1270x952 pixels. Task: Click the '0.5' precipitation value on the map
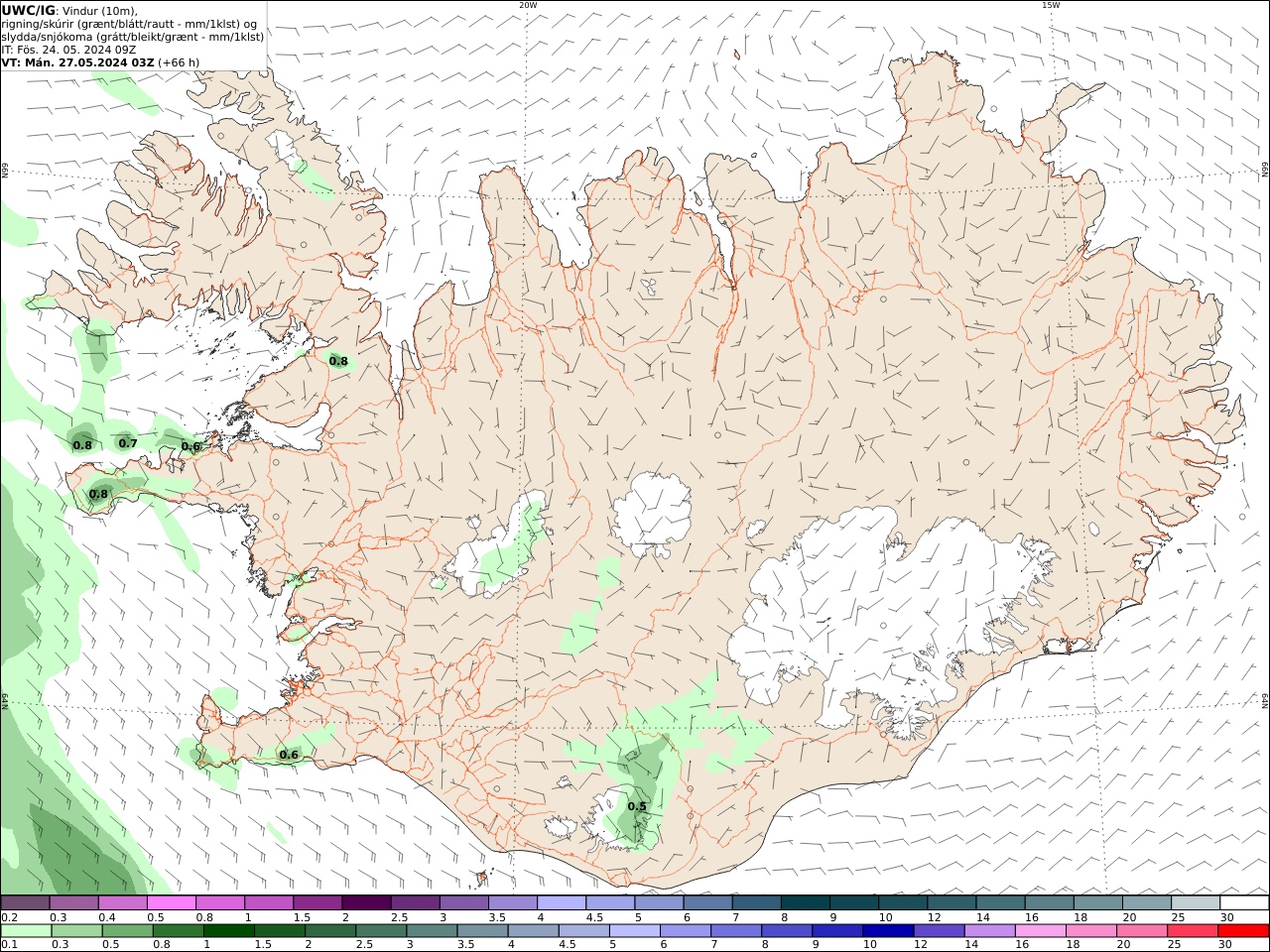click(637, 806)
